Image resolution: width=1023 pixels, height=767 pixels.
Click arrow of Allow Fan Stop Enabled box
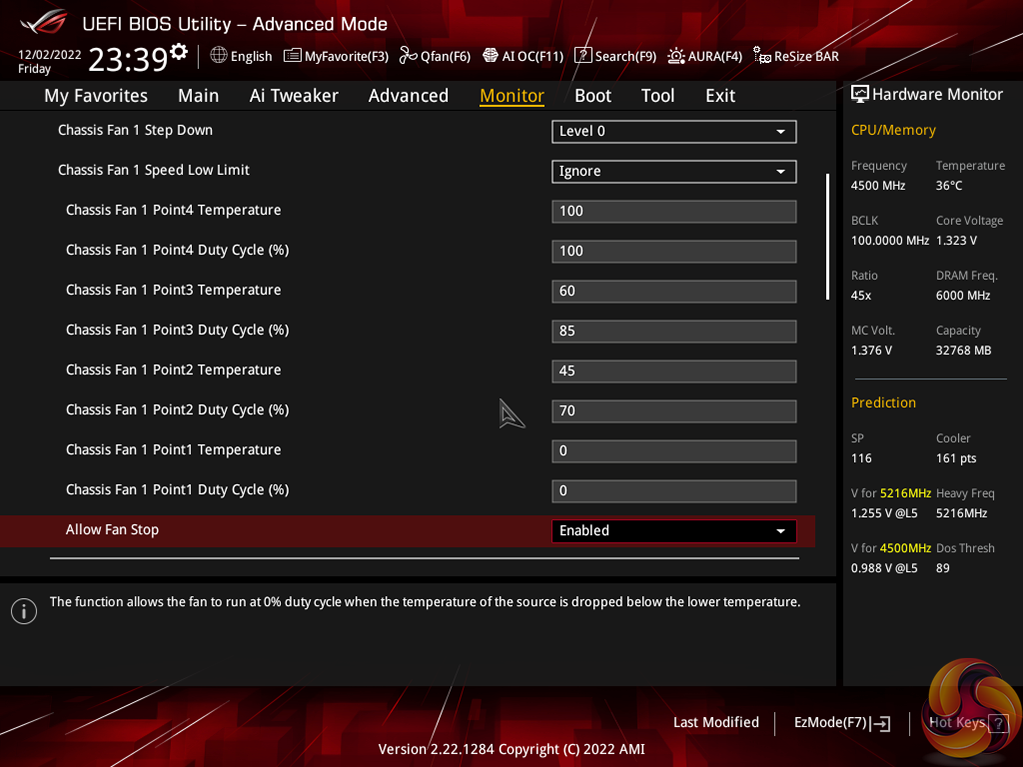(x=780, y=531)
